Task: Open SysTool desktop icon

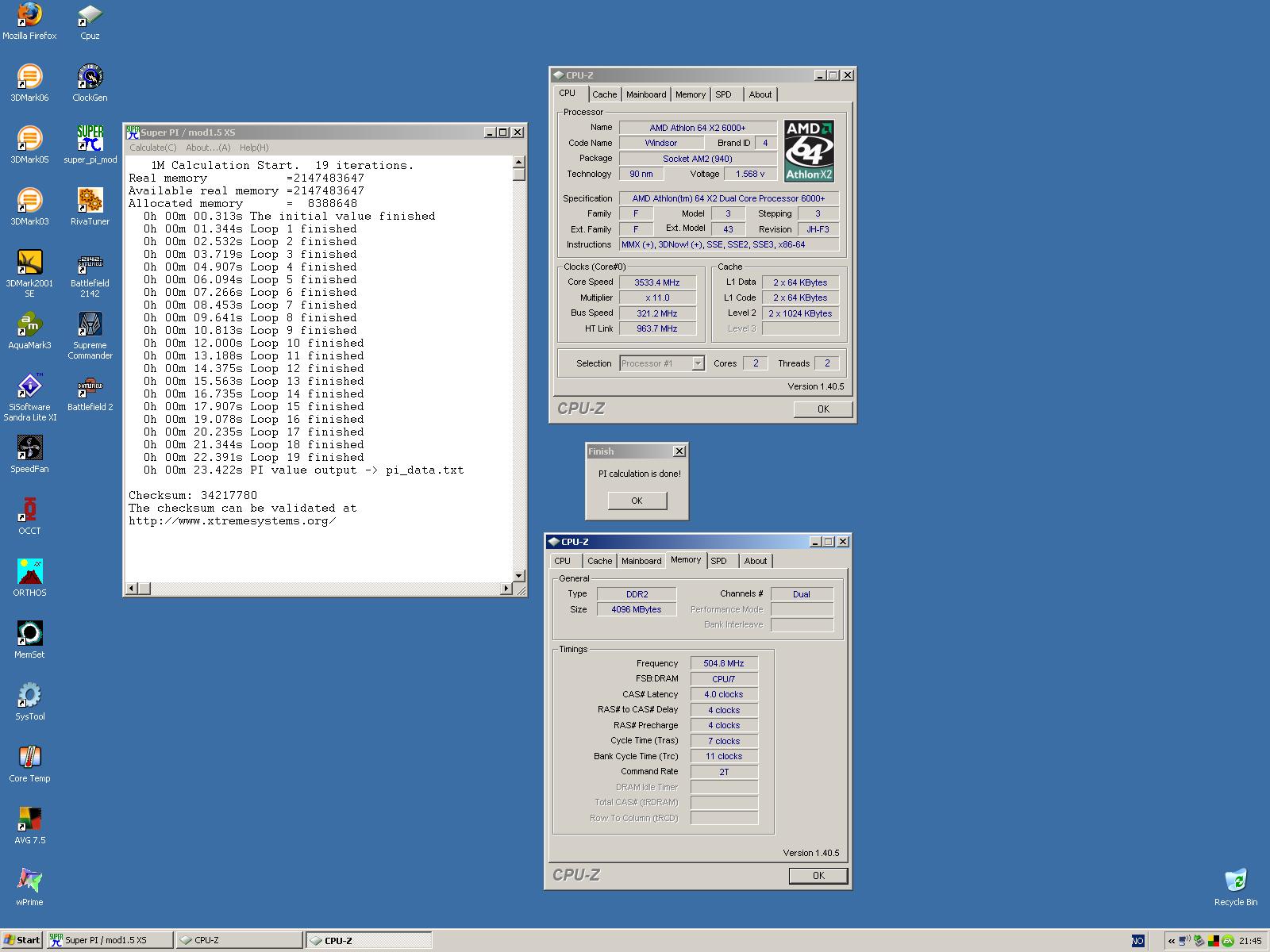Action: (29, 702)
